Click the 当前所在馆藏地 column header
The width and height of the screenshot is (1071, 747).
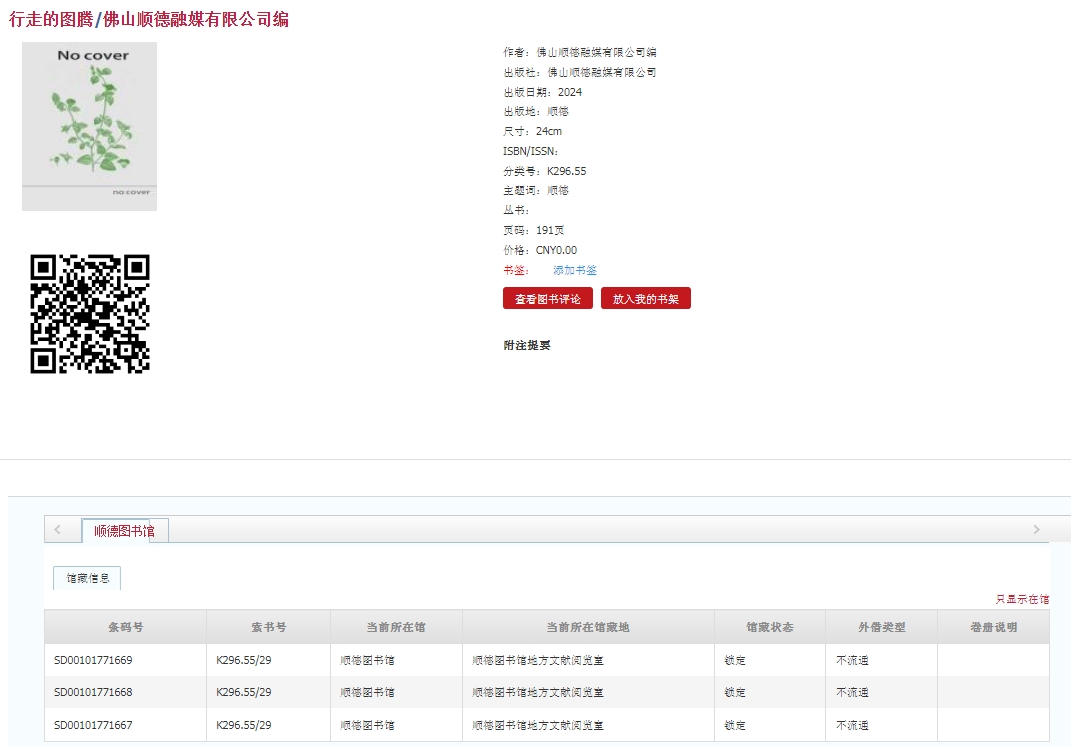[x=588, y=627]
